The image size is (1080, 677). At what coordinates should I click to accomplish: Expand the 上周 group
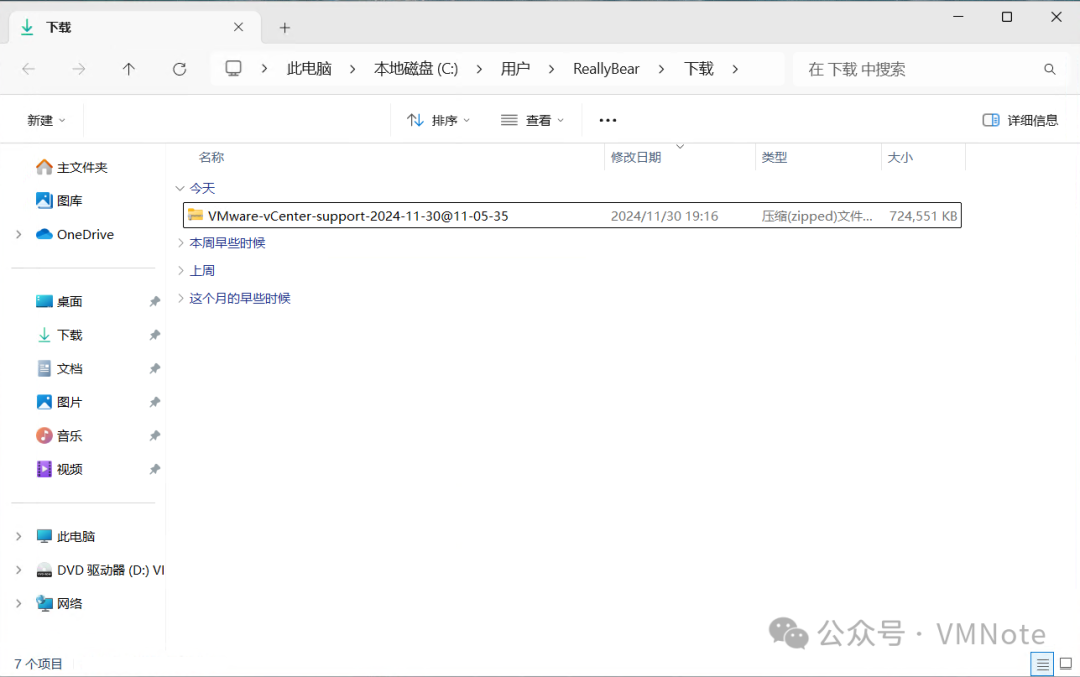pos(180,270)
